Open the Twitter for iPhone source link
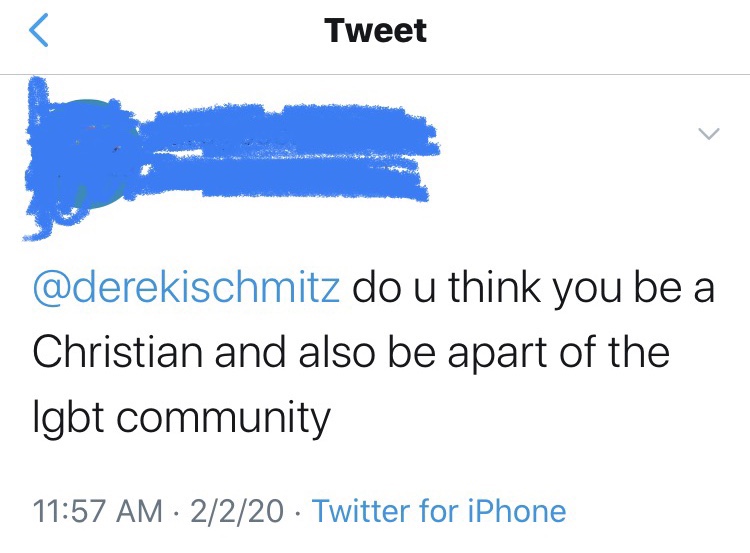750x553 pixels. pos(439,511)
